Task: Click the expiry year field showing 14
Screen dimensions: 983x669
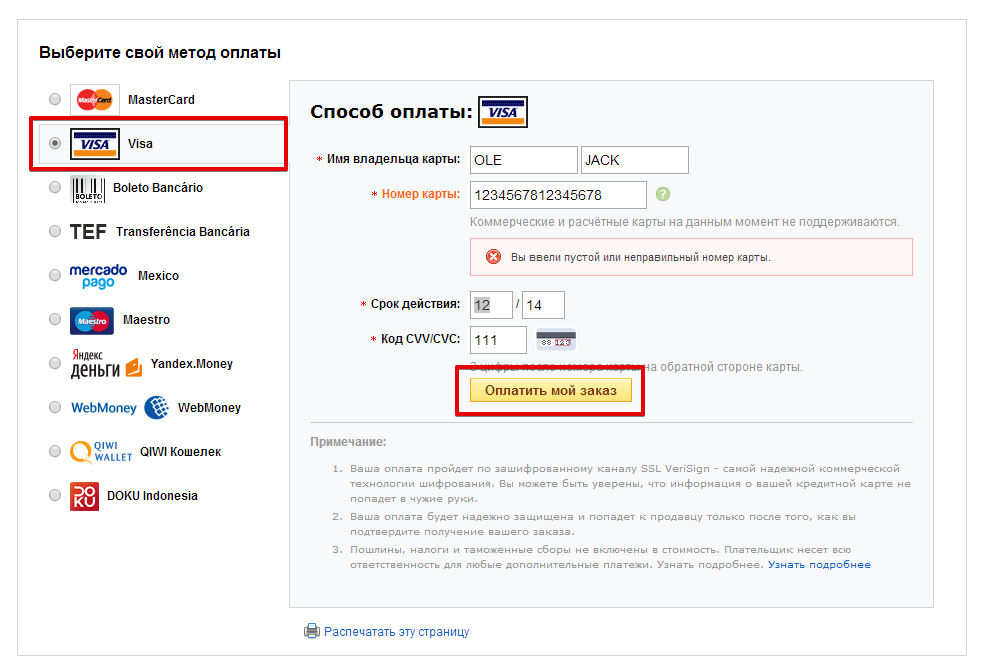Action: pos(543,305)
